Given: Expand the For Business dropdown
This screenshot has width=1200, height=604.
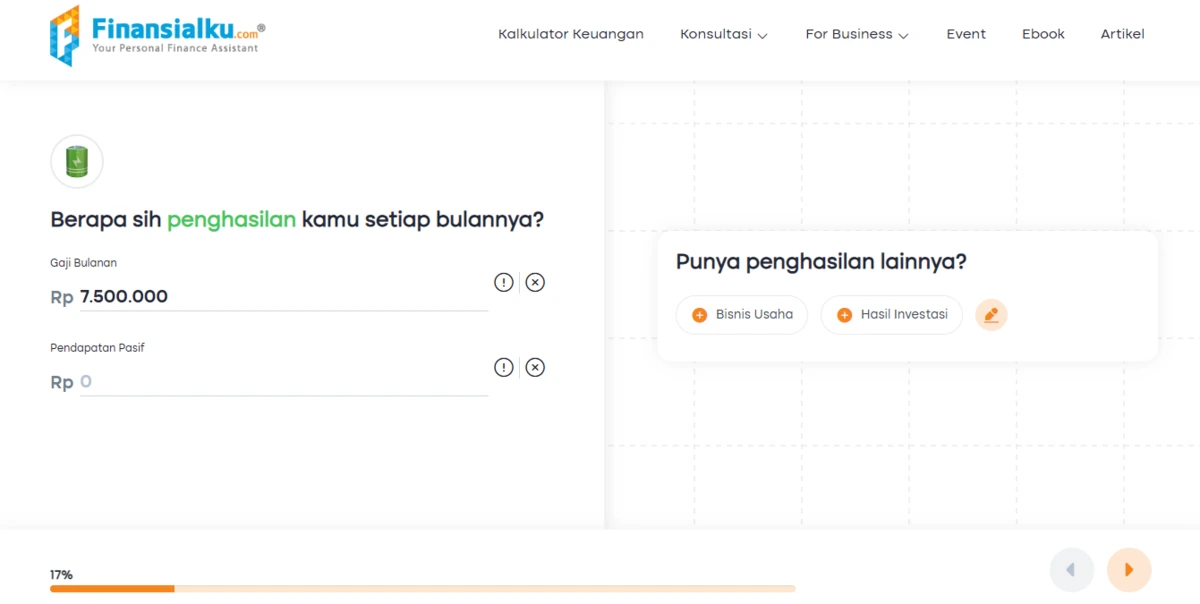Looking at the screenshot, I should [x=857, y=34].
